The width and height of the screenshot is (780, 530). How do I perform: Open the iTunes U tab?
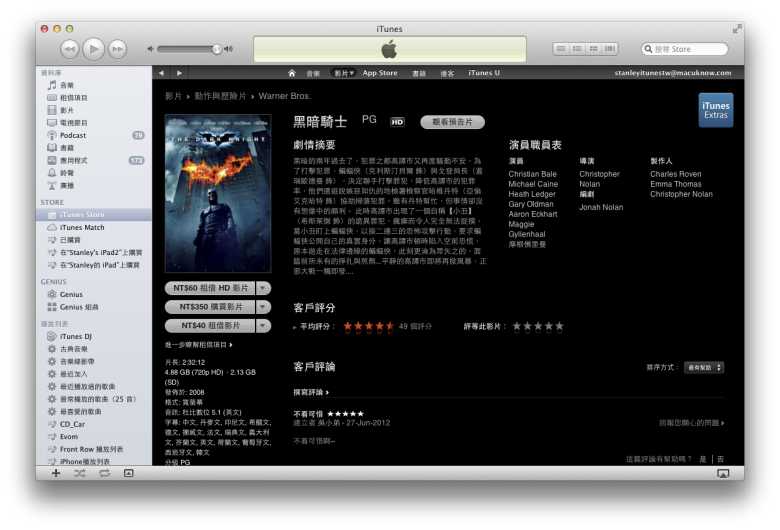pyautogui.click(x=484, y=73)
